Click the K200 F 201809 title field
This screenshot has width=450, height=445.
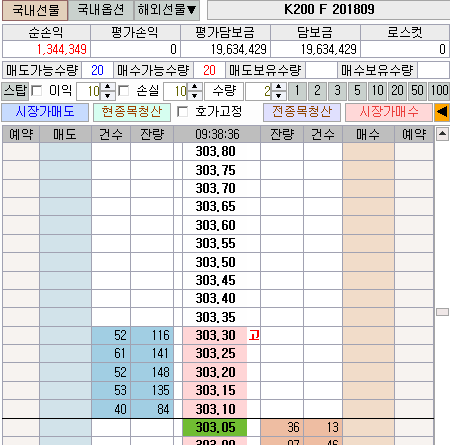click(329, 10)
